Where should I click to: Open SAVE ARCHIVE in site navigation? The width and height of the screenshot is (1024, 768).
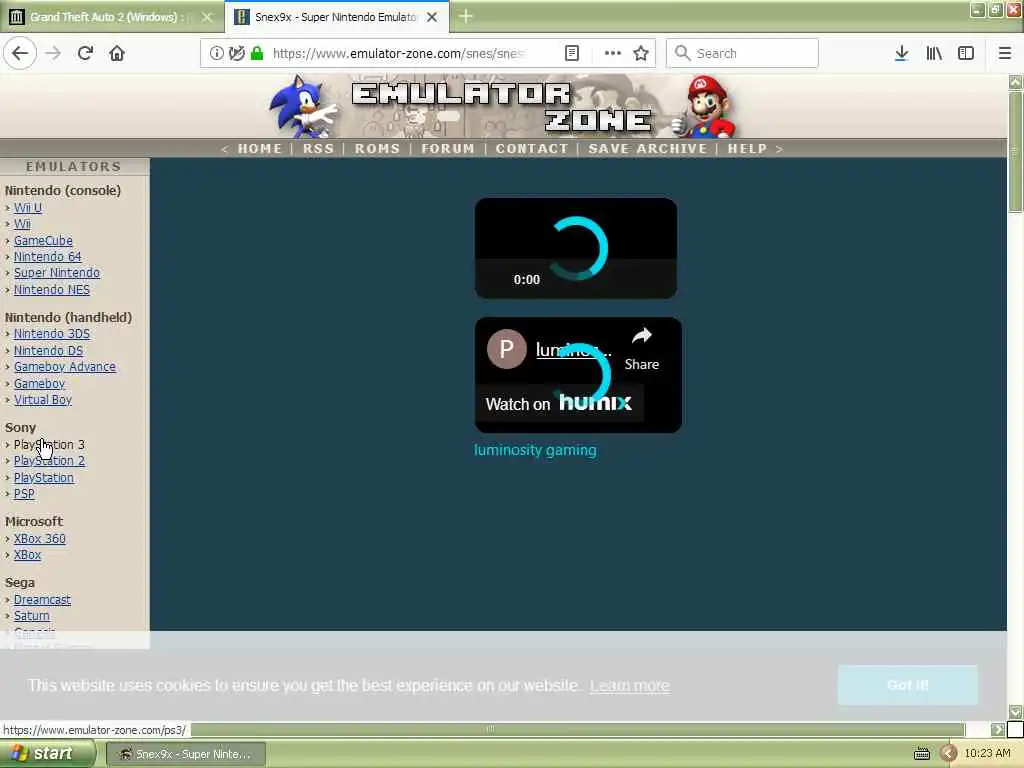pos(647,148)
